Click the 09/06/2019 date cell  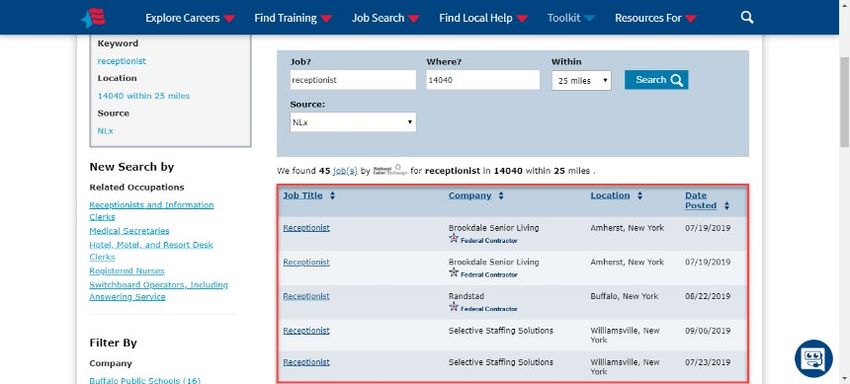click(x=707, y=330)
